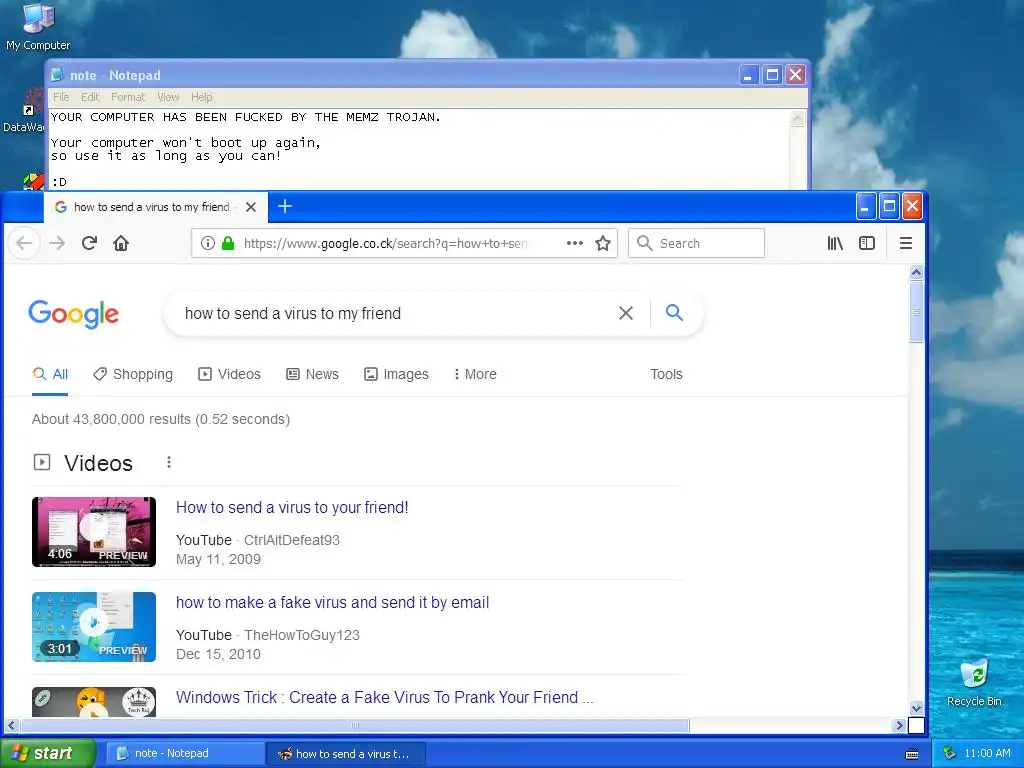Open the Recycle Bin desktop icon
This screenshot has width=1024, height=768.
pos(974,682)
